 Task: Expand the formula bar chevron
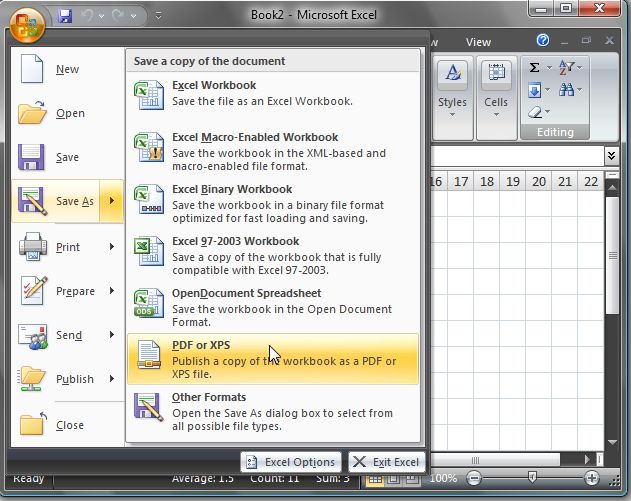[611, 155]
